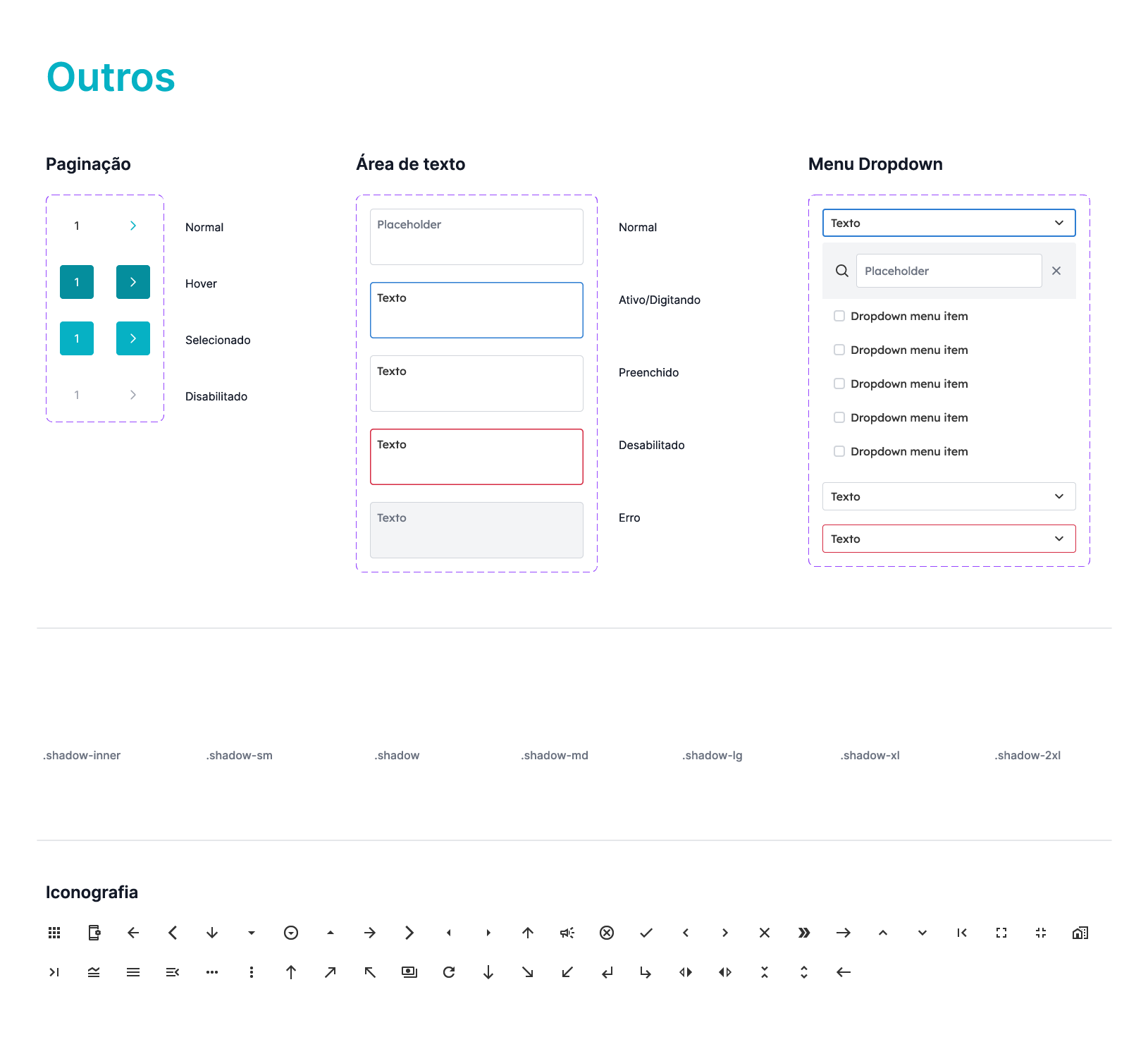Viewport: 1148px width, 1061px height.
Task: Click the apps grid icon
Action: (54, 933)
